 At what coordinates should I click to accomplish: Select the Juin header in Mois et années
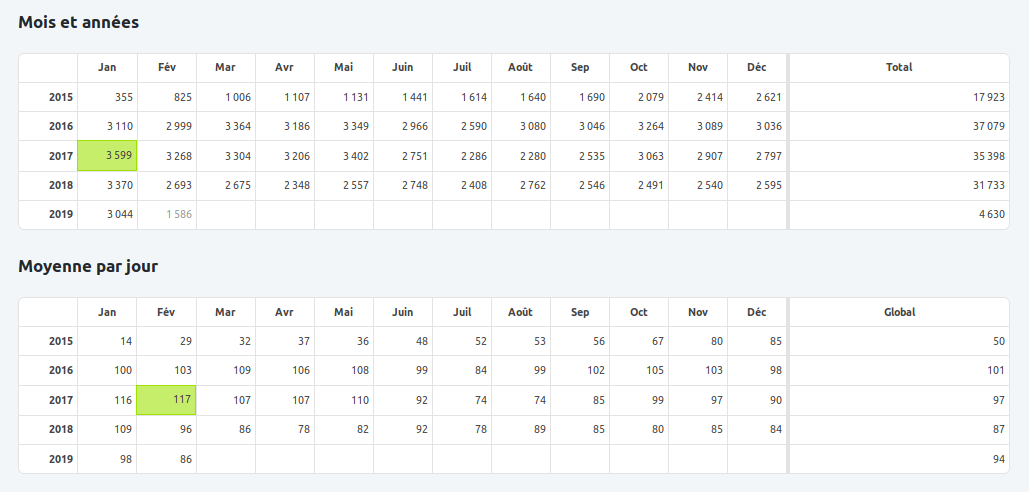coord(402,67)
